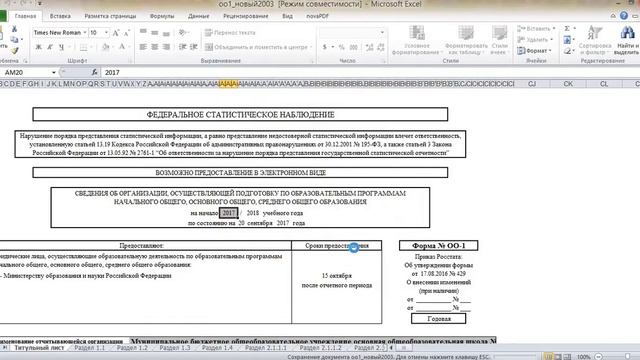
Task: Click the Percent Style icon
Action: (x=342, y=47)
